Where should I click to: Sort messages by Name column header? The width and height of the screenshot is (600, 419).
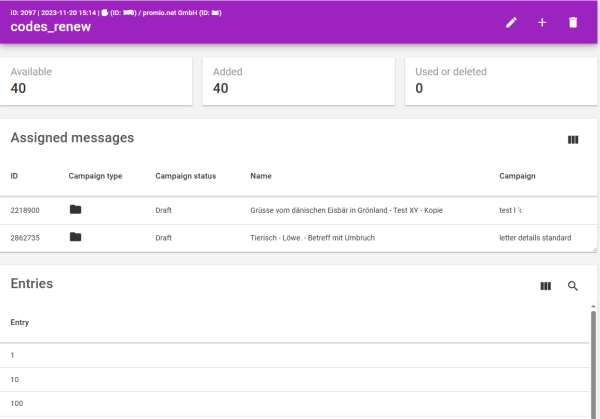[x=261, y=176]
